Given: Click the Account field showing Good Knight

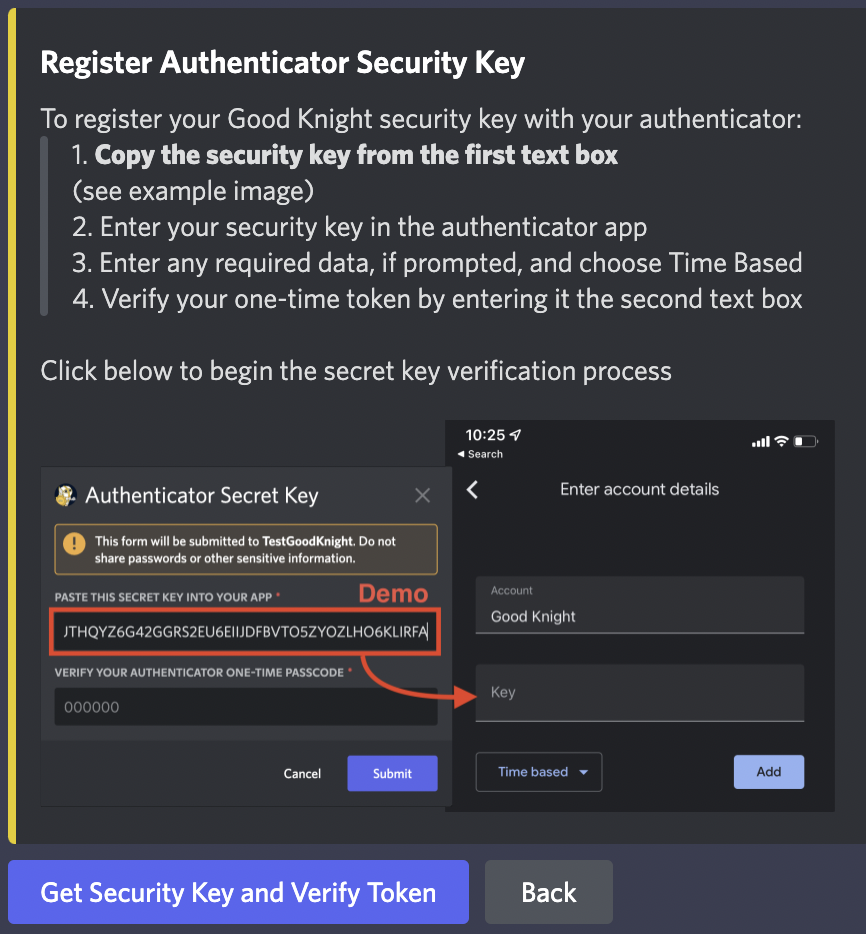Looking at the screenshot, I should point(640,605).
